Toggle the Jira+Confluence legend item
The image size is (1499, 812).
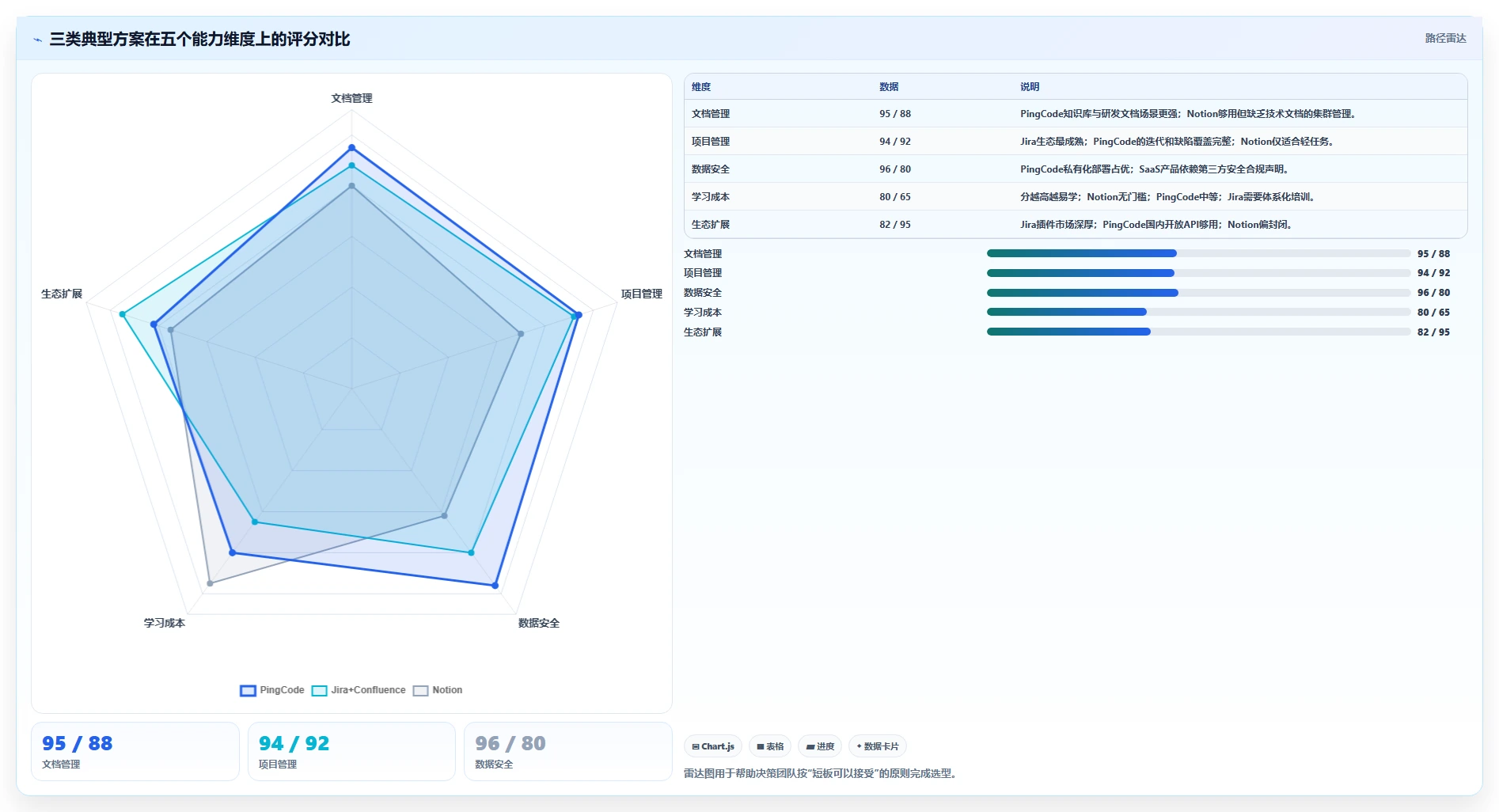(359, 690)
